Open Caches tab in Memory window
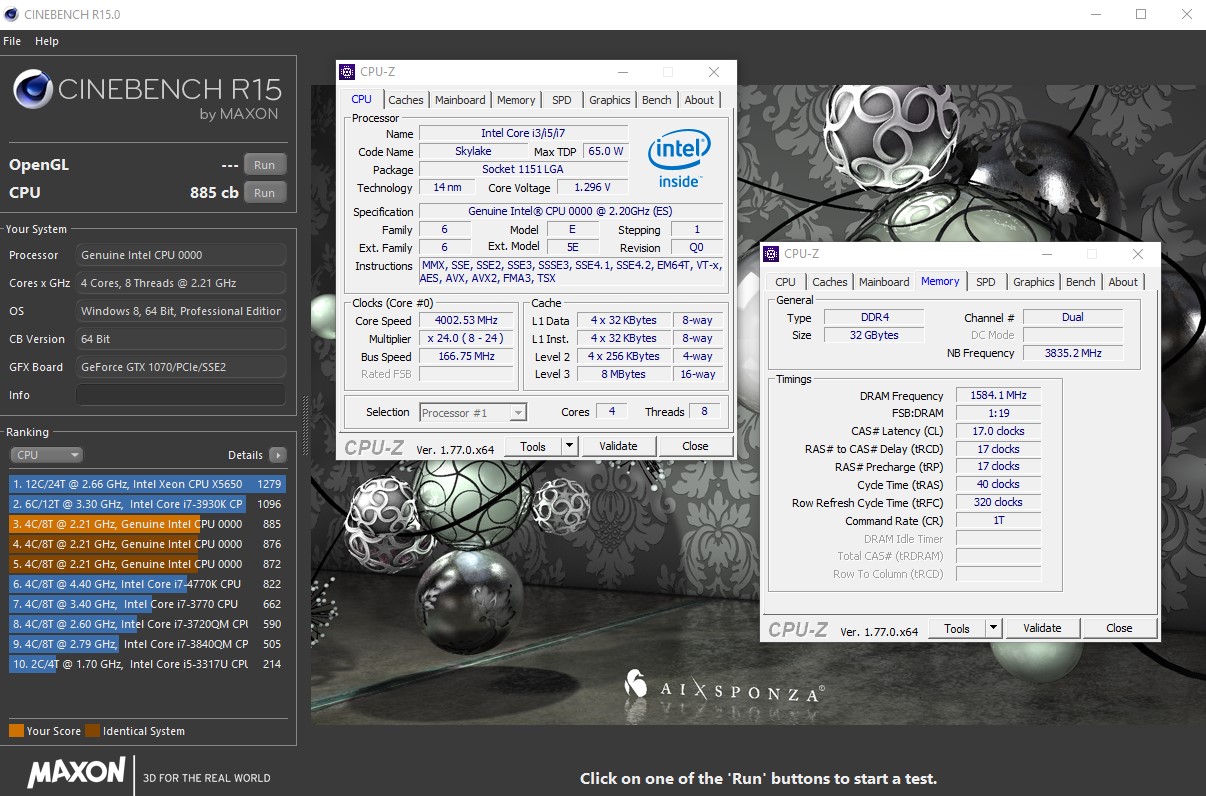Viewport: 1206px width, 796px height. (x=830, y=282)
